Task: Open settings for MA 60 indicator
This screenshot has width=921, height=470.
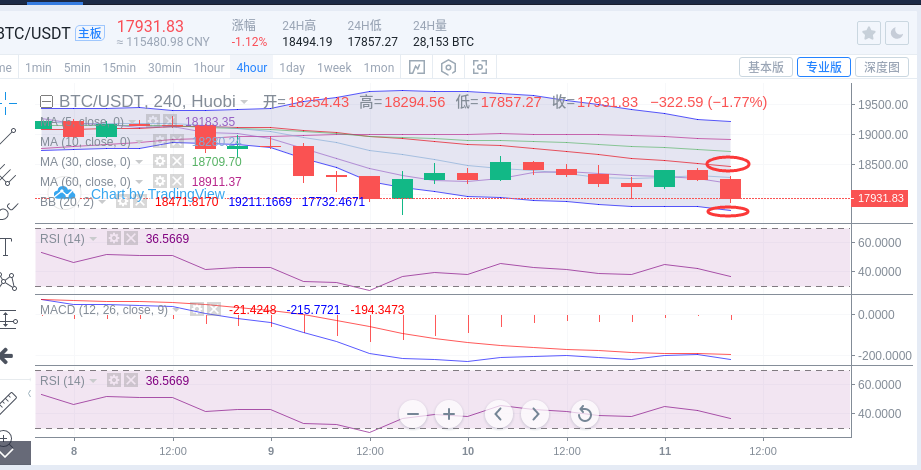Action: pyautogui.click(x=160, y=182)
